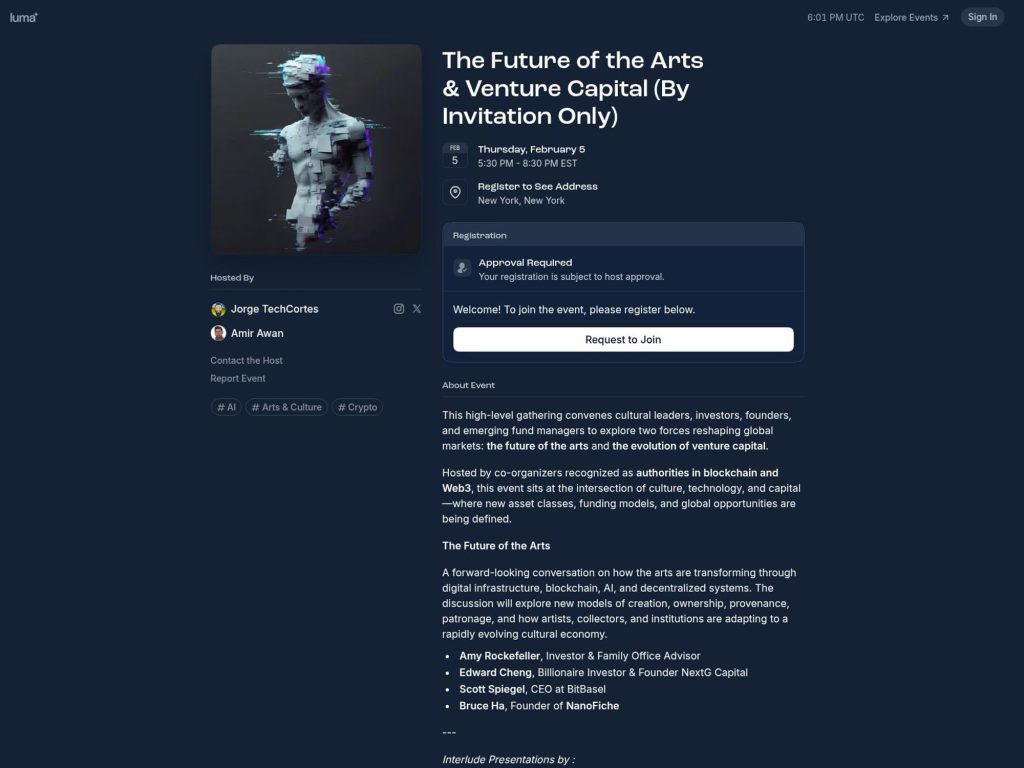The height and width of the screenshot is (768, 1024).
Task: Click the glitch statue event poster image
Action: (315, 147)
